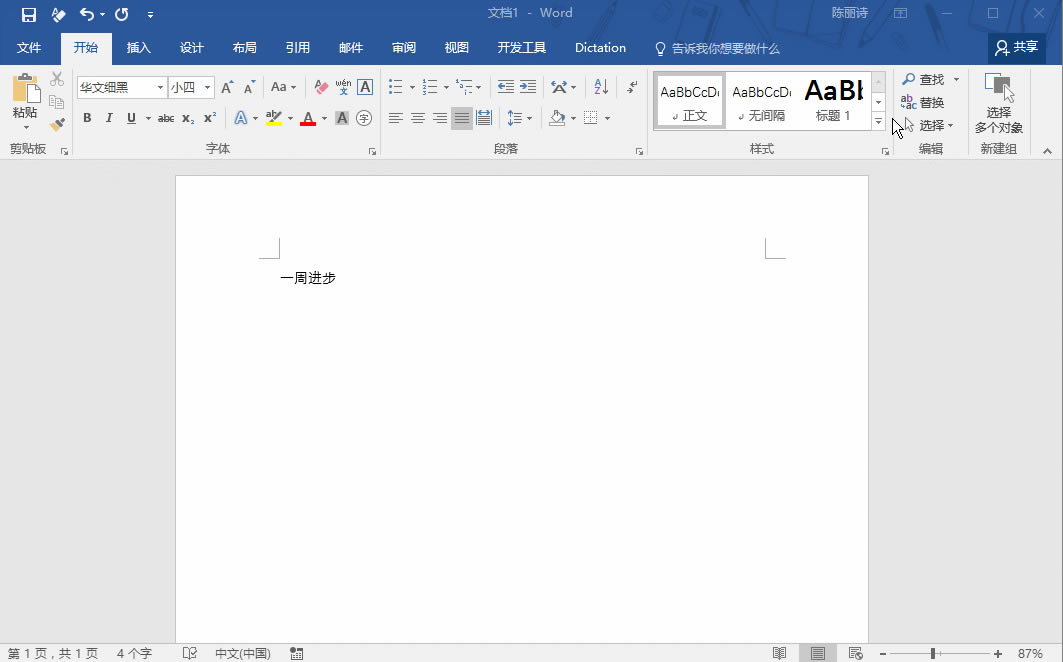Expand the bullet list options arrow
The image size is (1063, 662).
[x=412, y=87]
